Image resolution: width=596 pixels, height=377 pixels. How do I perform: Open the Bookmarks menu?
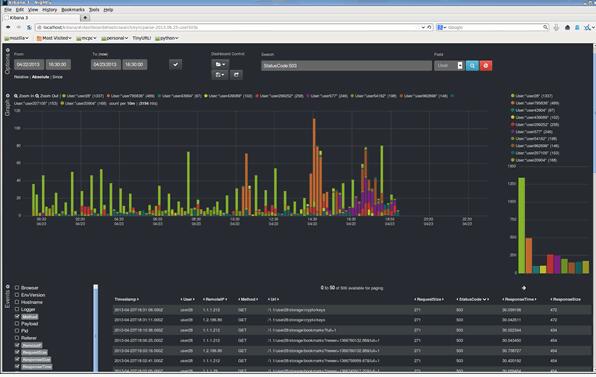tap(73, 10)
